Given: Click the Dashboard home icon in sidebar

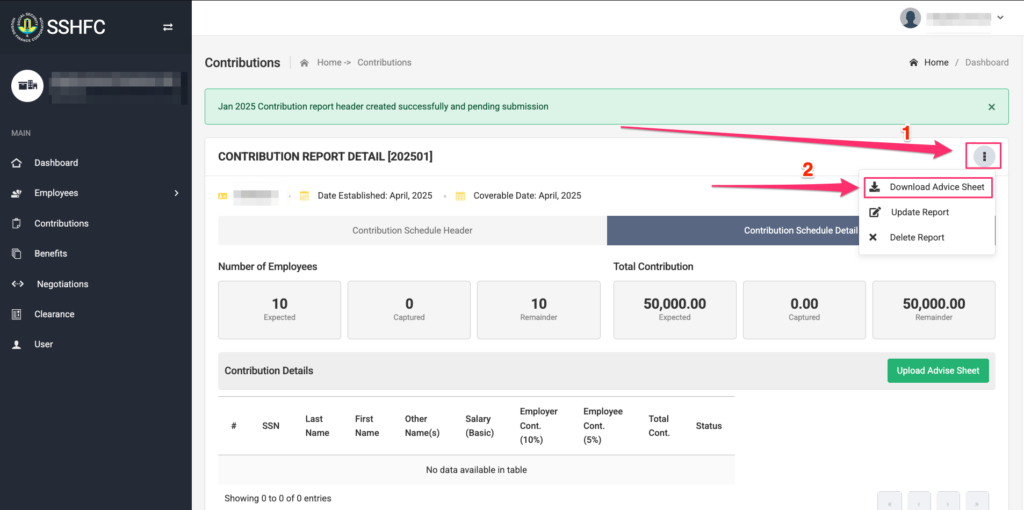Looking at the screenshot, I should (16, 163).
